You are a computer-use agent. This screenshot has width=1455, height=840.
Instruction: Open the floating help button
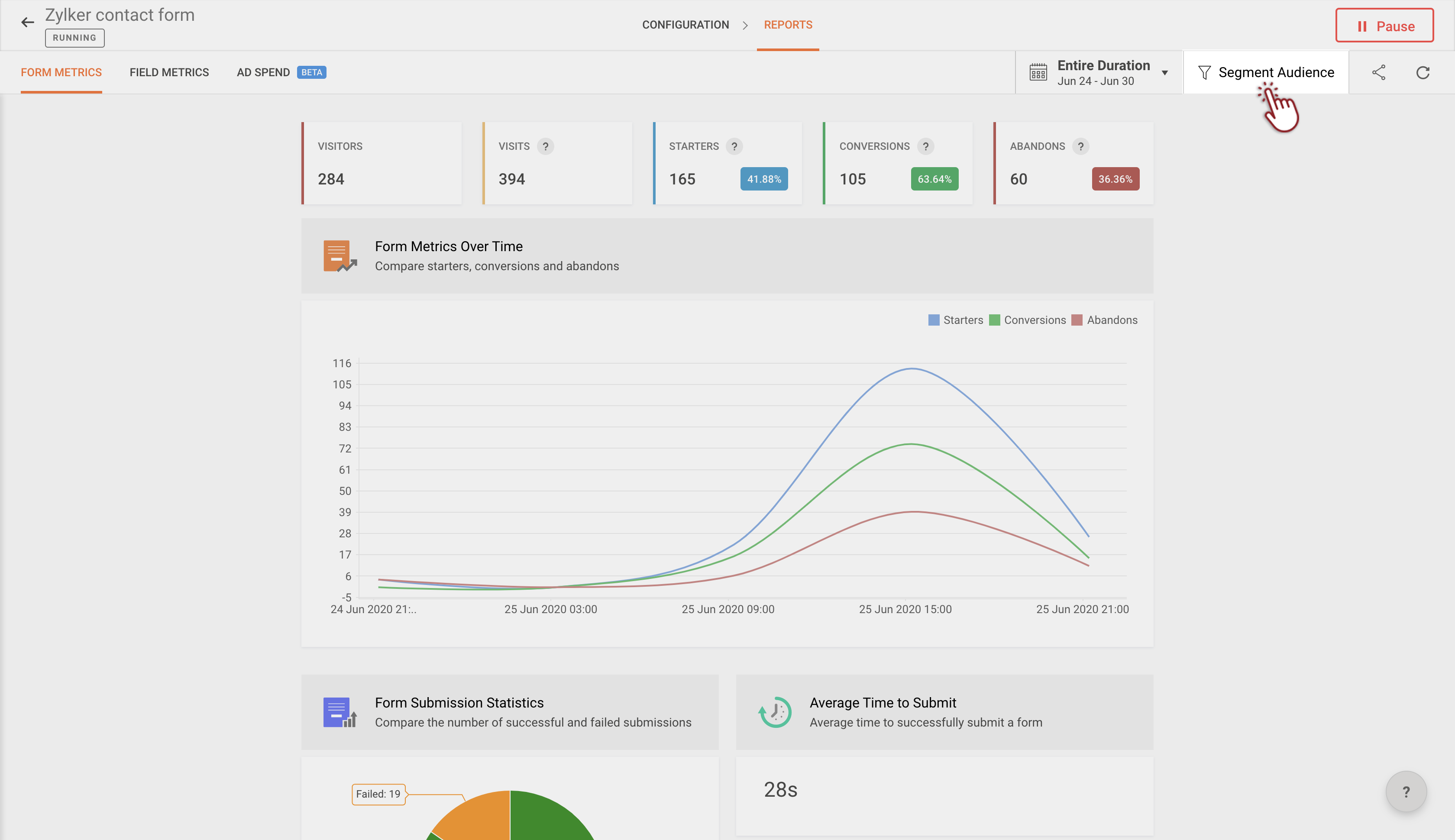tap(1406, 792)
